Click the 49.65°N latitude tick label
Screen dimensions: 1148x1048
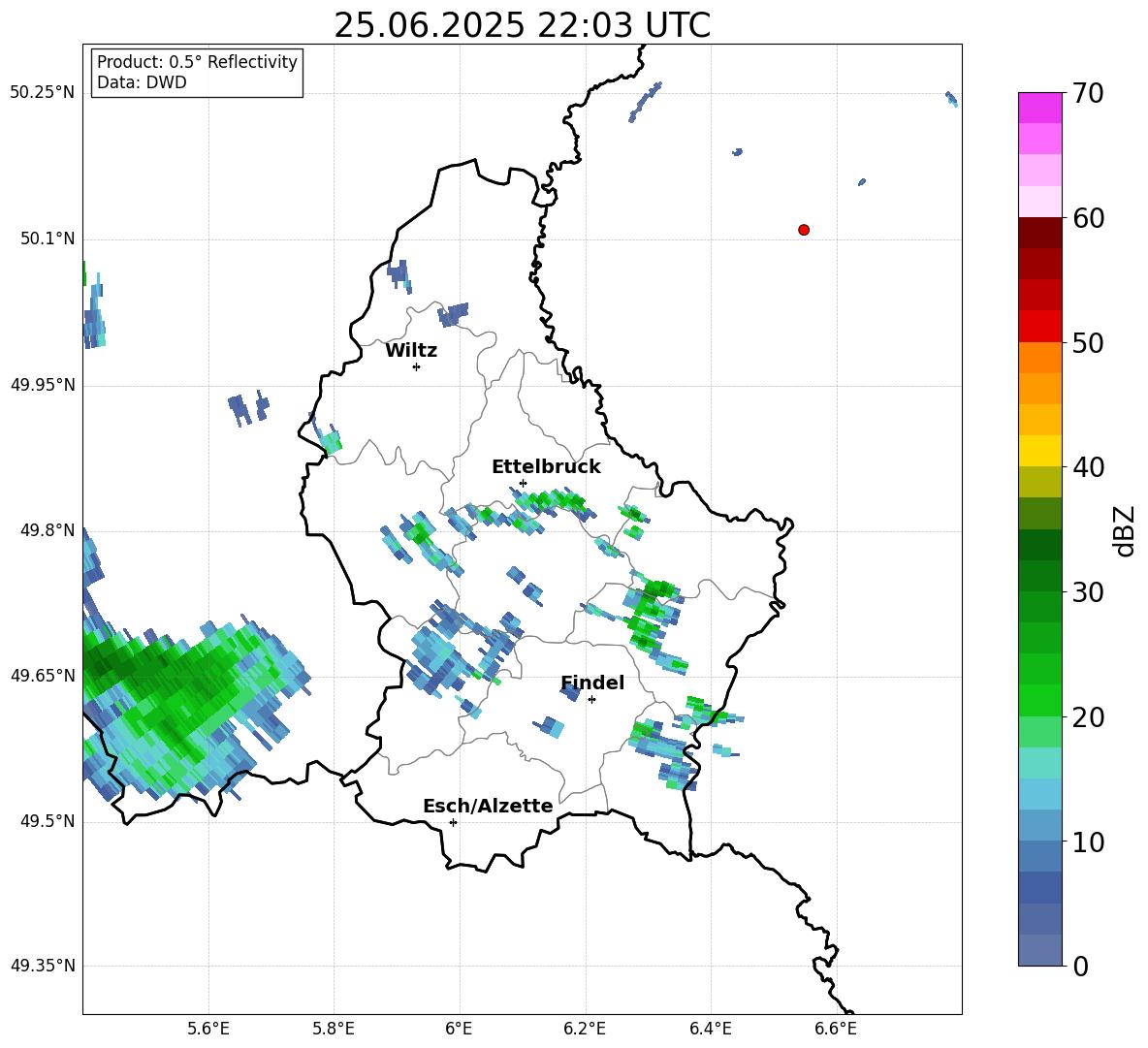coord(43,675)
